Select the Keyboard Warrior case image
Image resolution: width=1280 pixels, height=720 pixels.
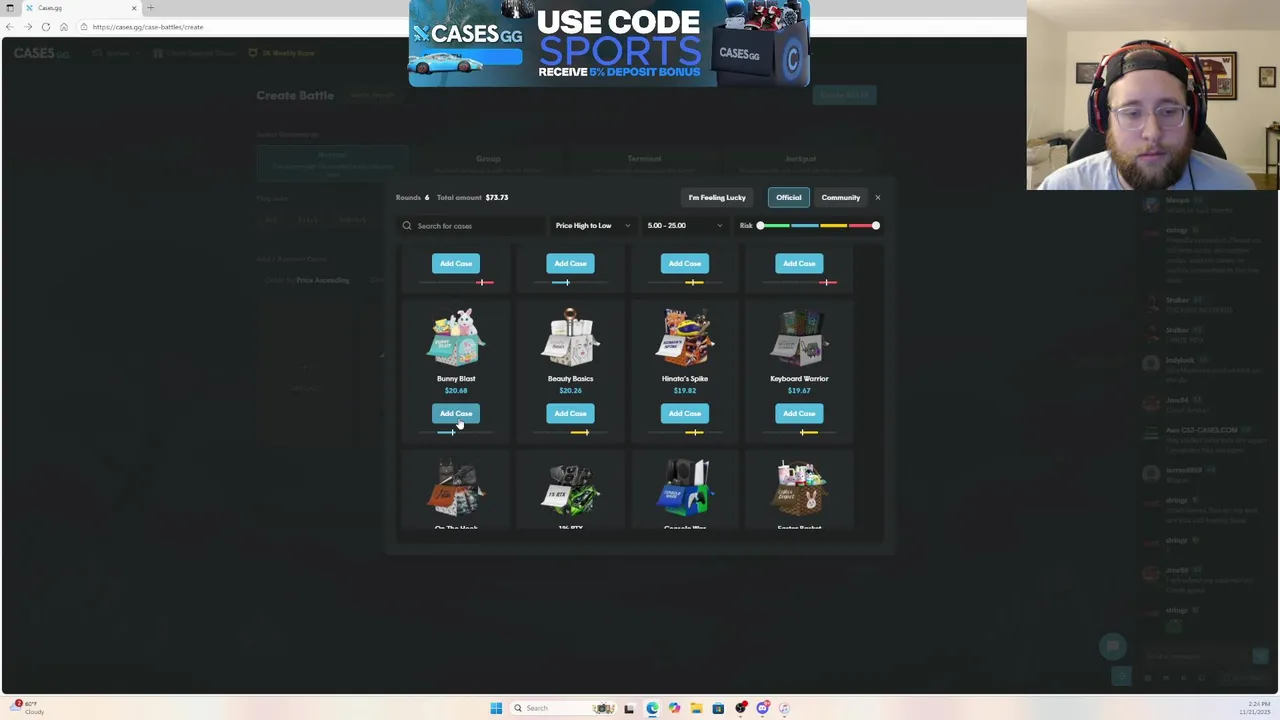click(x=799, y=338)
